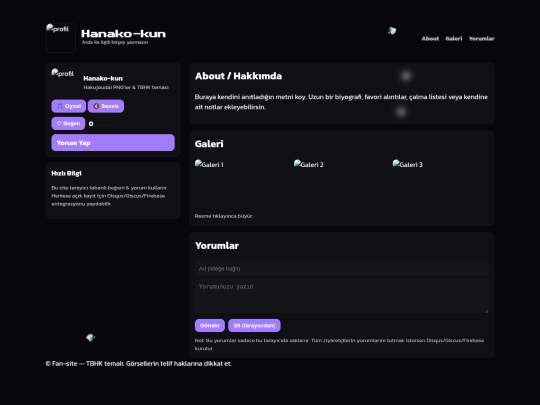Click the Hızlı Bilgi heading

pyautogui.click(x=66, y=173)
